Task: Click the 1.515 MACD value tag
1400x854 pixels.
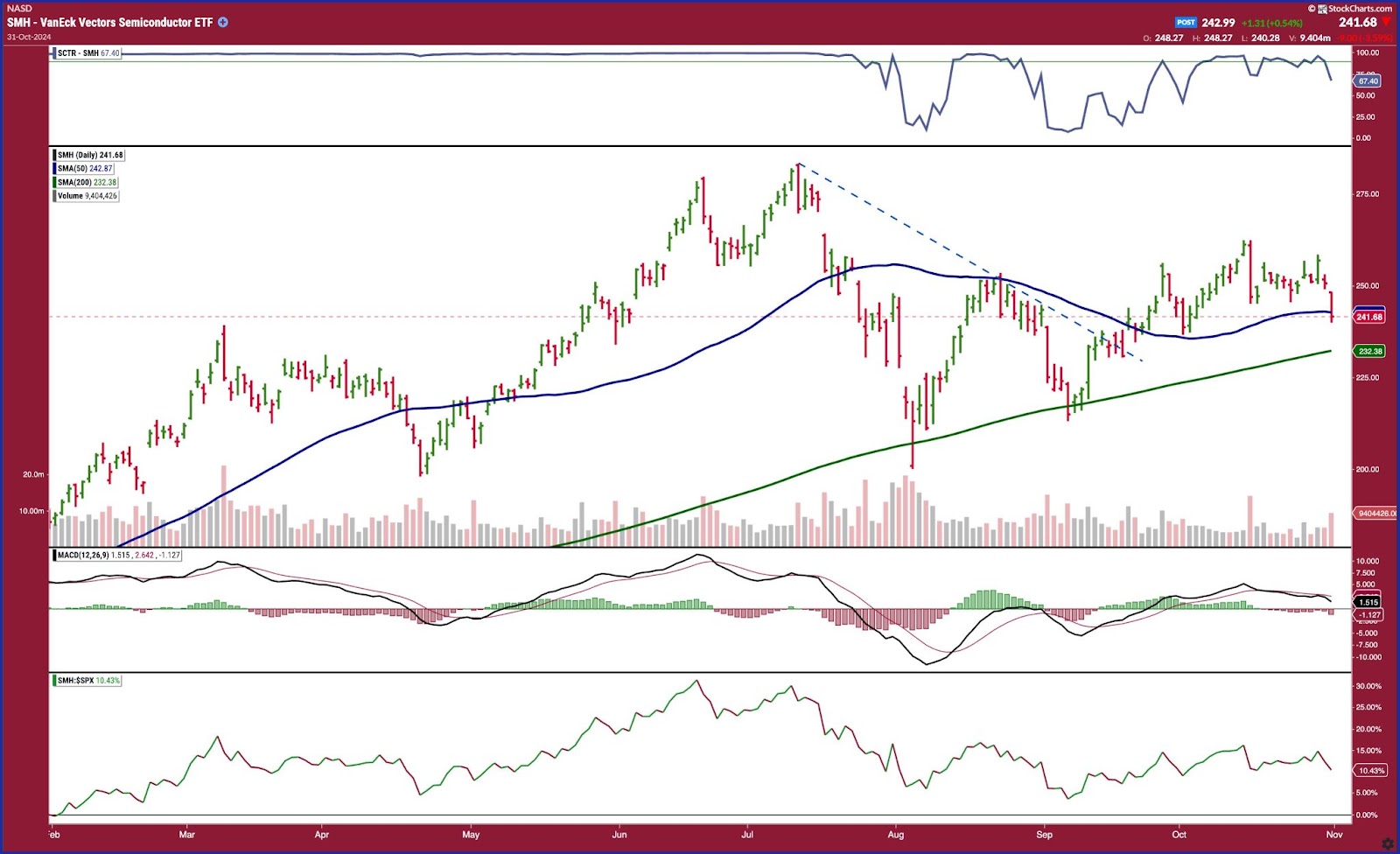Action: (1368, 602)
